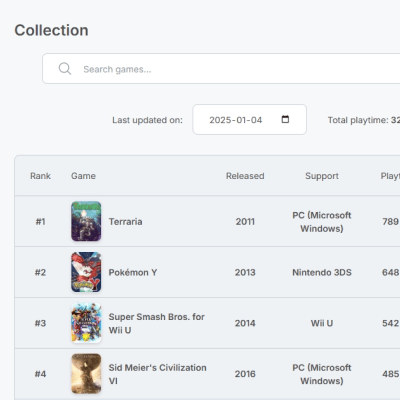Select 'Sid Meier's Civilization VI' title

[157, 374]
